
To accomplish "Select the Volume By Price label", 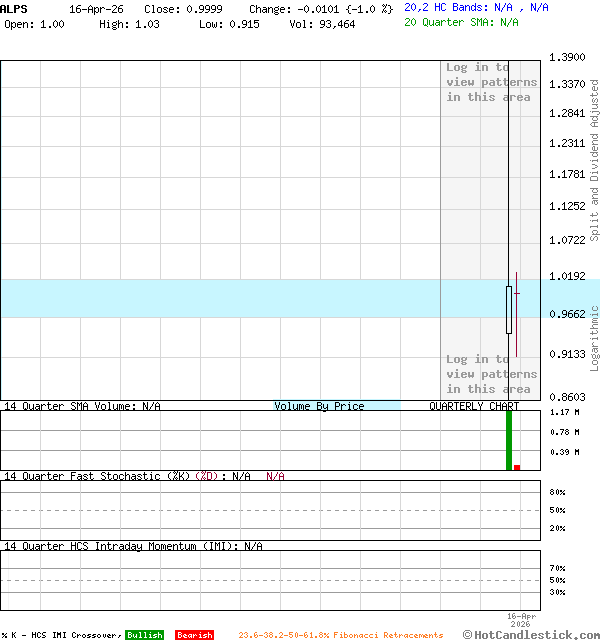I will point(319,406).
